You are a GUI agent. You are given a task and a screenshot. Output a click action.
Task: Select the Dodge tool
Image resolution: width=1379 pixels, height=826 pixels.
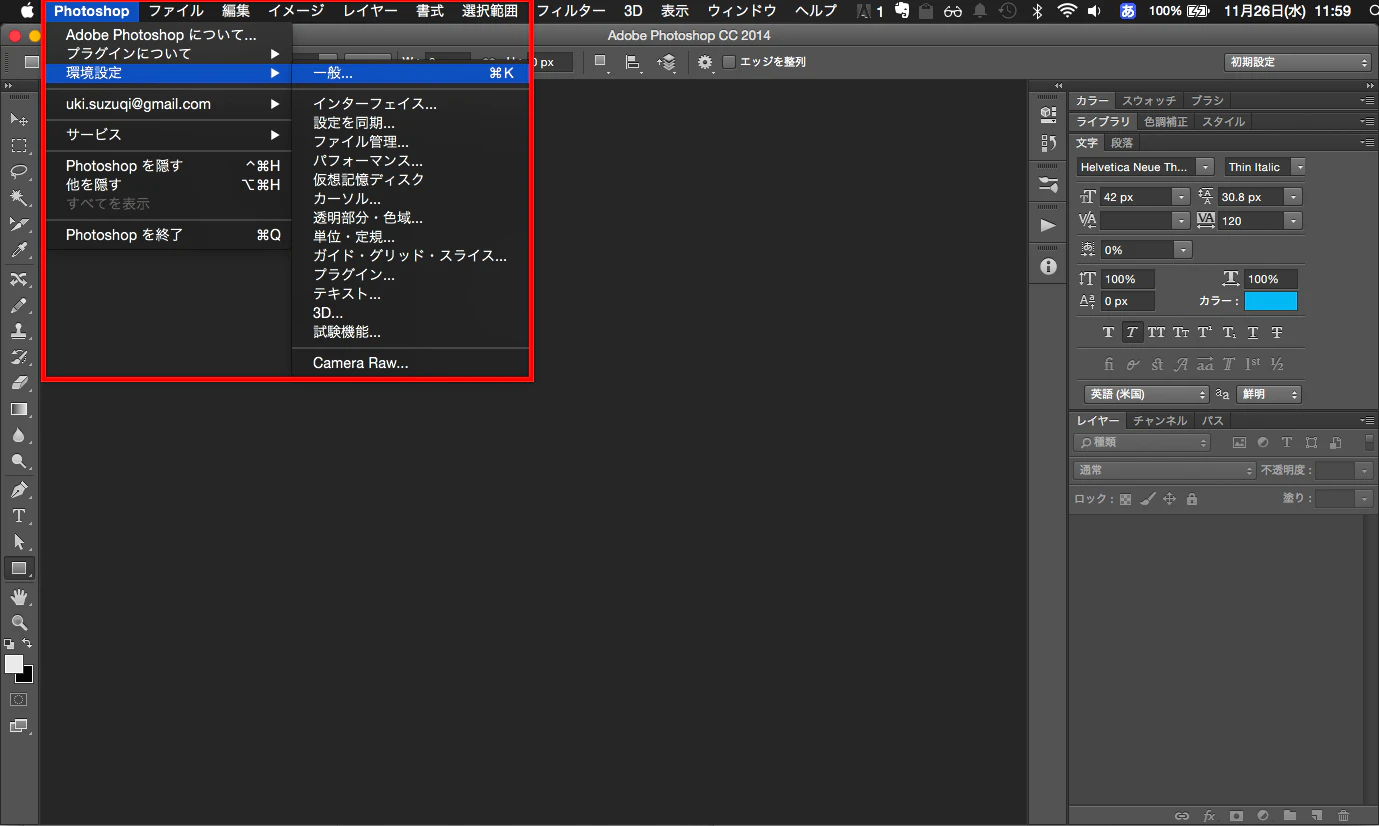pos(18,461)
